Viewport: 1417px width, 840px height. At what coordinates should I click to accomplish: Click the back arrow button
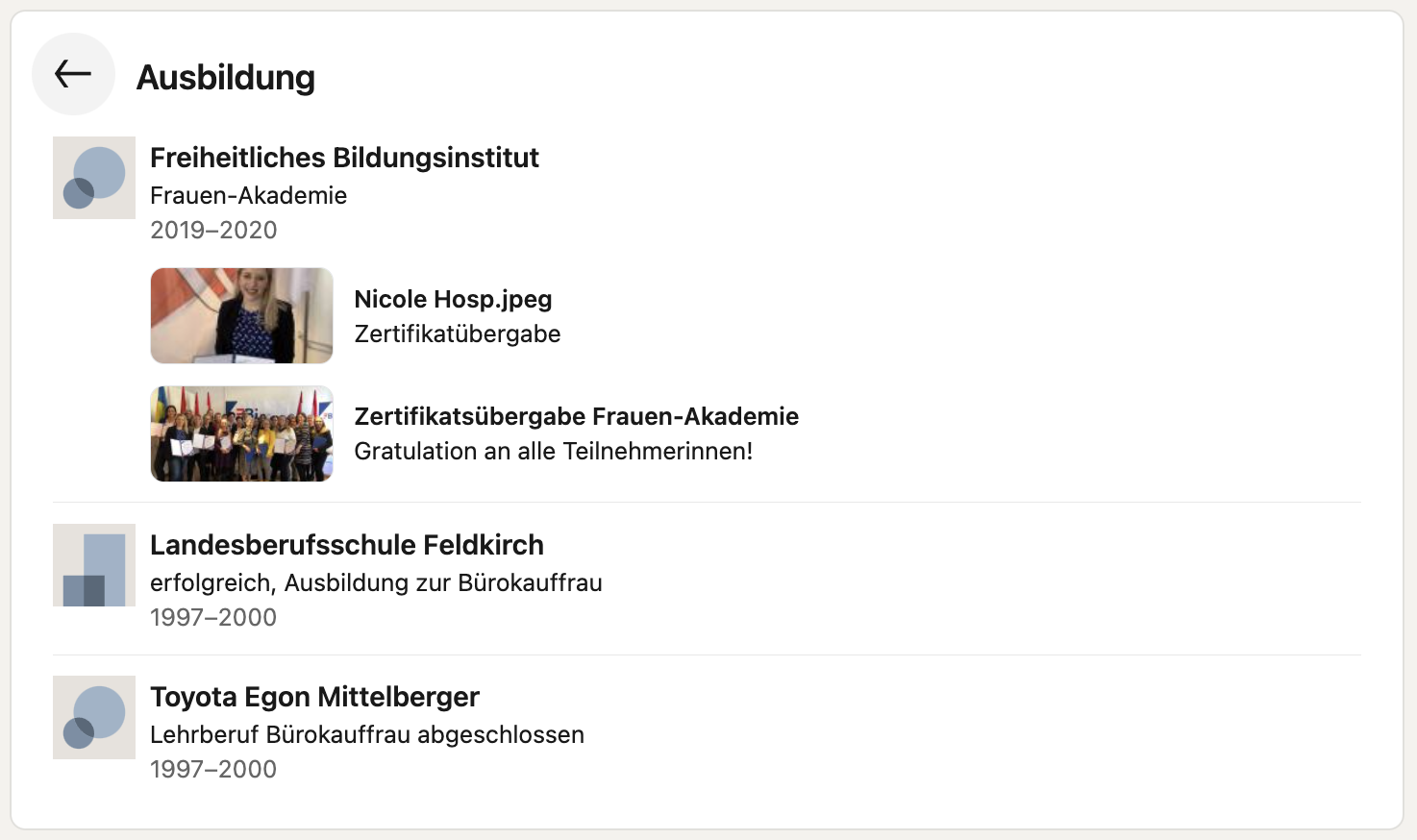pyautogui.click(x=73, y=74)
